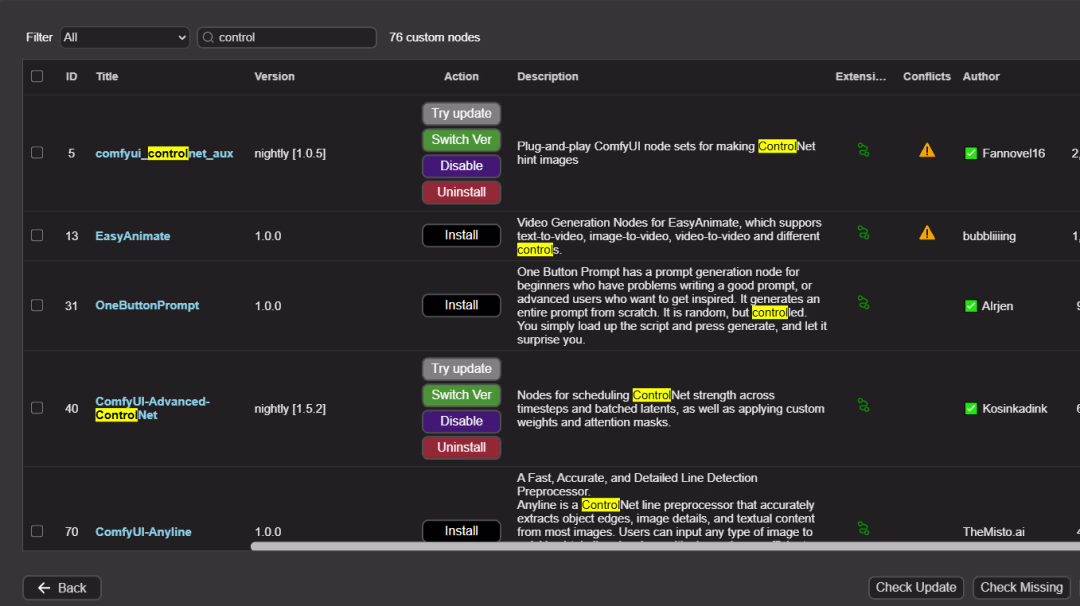Click the search magnifier icon
The height and width of the screenshot is (606, 1080).
pyautogui.click(x=208, y=37)
